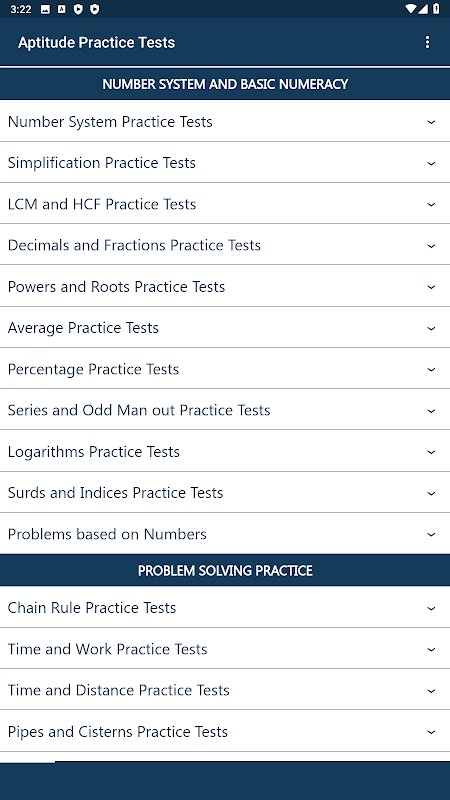The height and width of the screenshot is (800, 450).
Task: Tap the Wi-Fi status bar icon
Action: click(411, 9)
